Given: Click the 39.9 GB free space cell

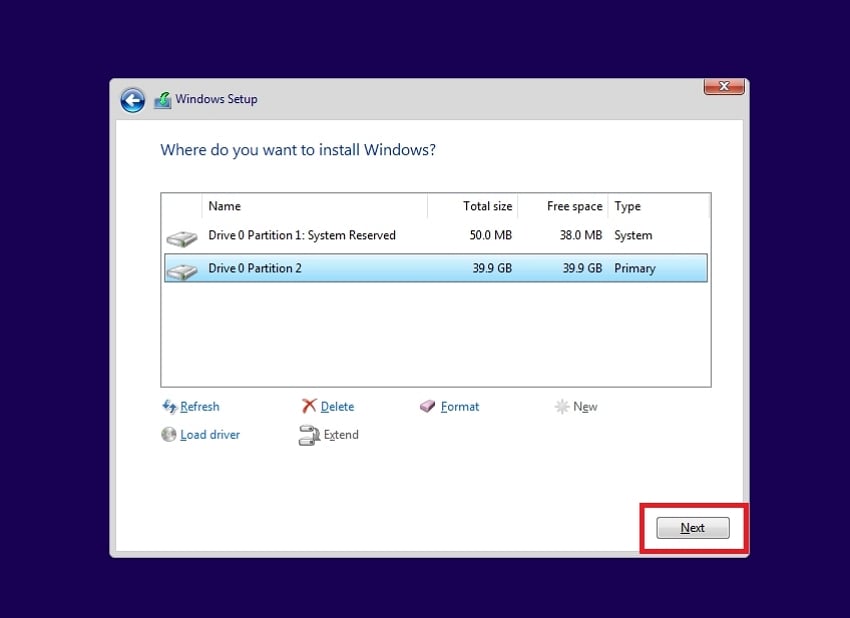Looking at the screenshot, I should click(x=582, y=268).
